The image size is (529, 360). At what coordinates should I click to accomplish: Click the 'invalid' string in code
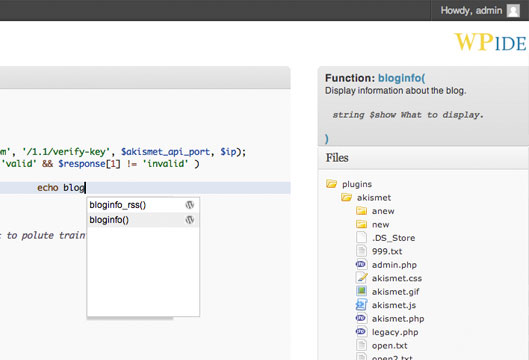[x=165, y=164]
